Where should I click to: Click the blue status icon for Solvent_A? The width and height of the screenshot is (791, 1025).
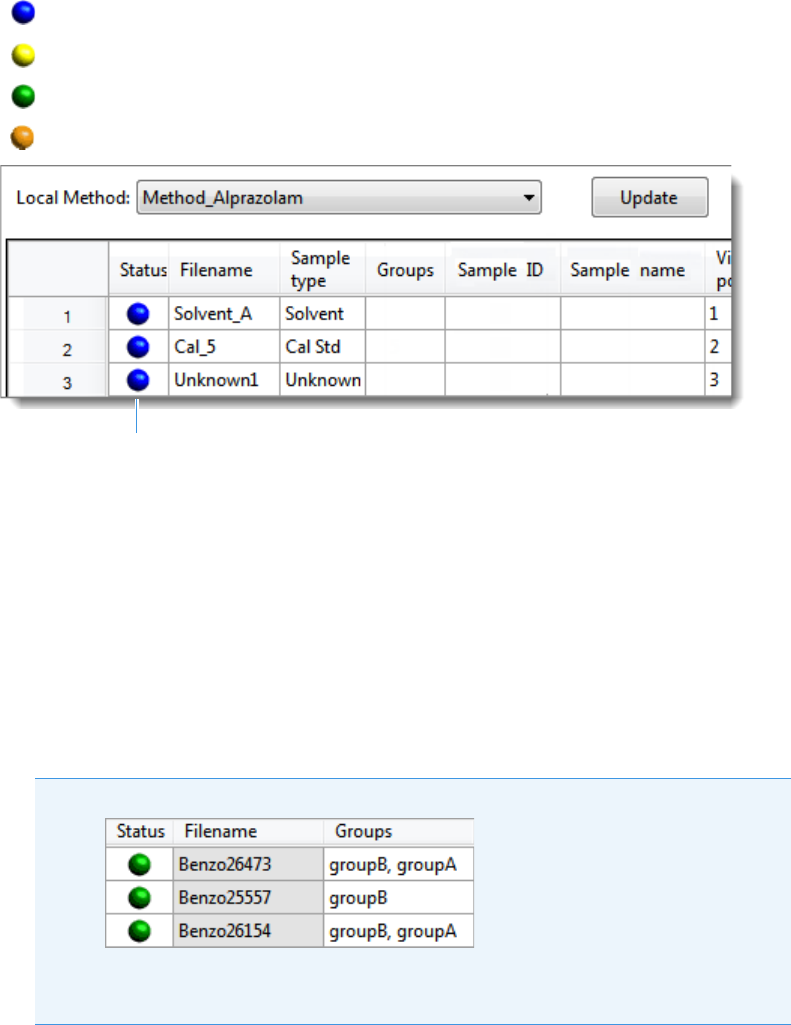[x=138, y=314]
